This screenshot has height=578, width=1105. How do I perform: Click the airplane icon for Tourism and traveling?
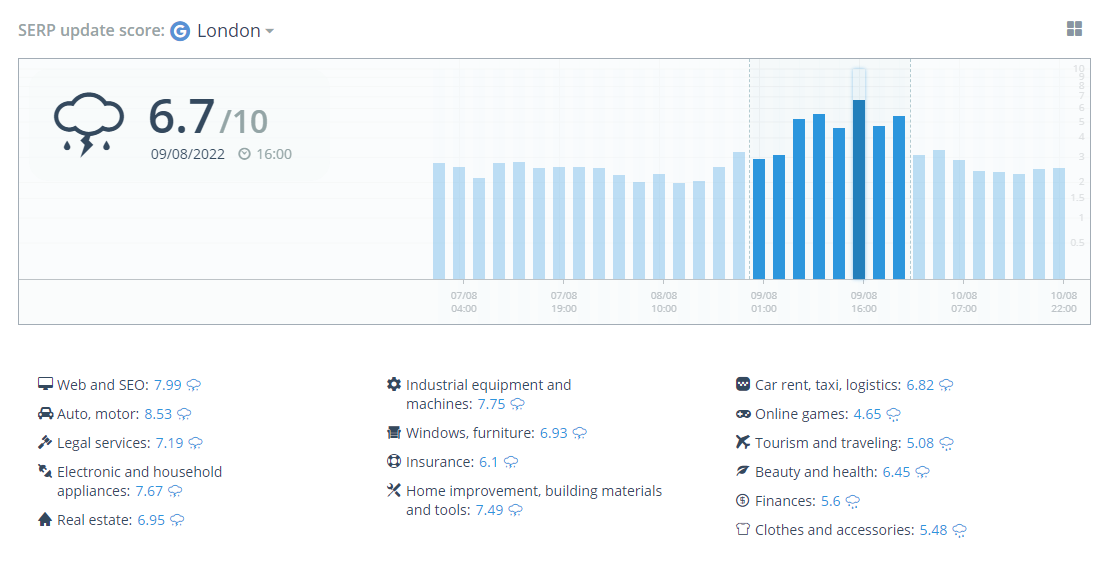(x=743, y=442)
